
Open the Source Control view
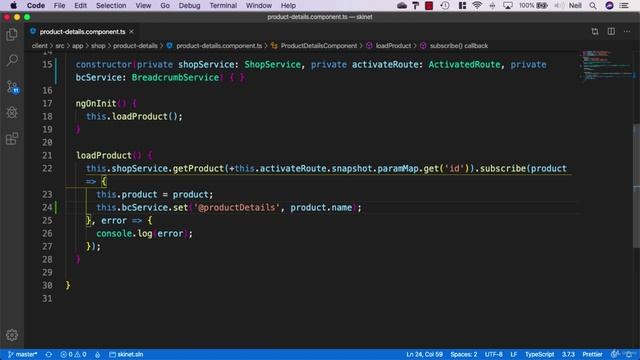tap(12, 87)
